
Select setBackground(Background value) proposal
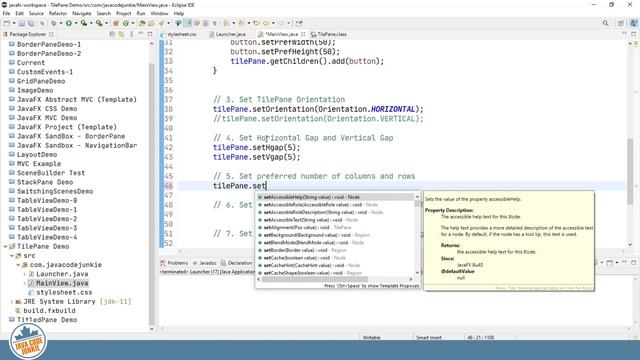point(335,235)
